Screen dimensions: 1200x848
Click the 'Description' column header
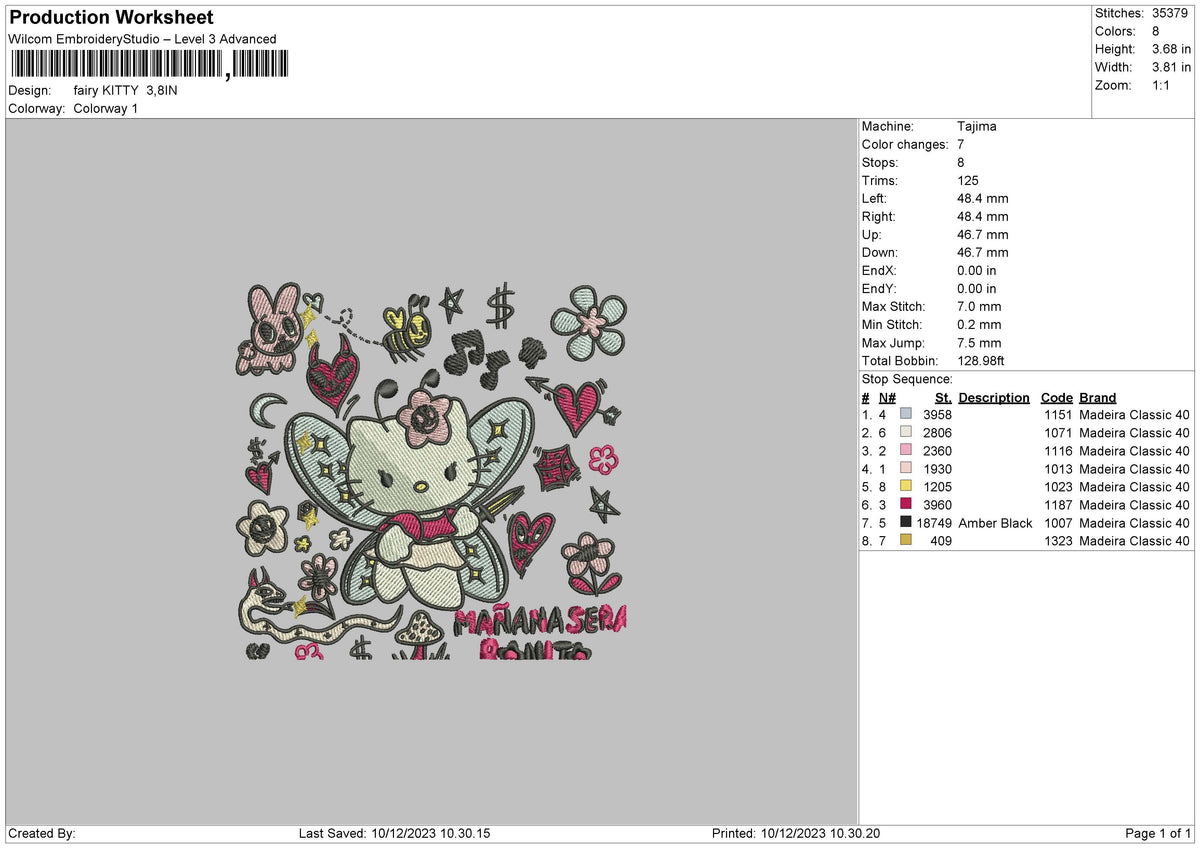coord(994,398)
